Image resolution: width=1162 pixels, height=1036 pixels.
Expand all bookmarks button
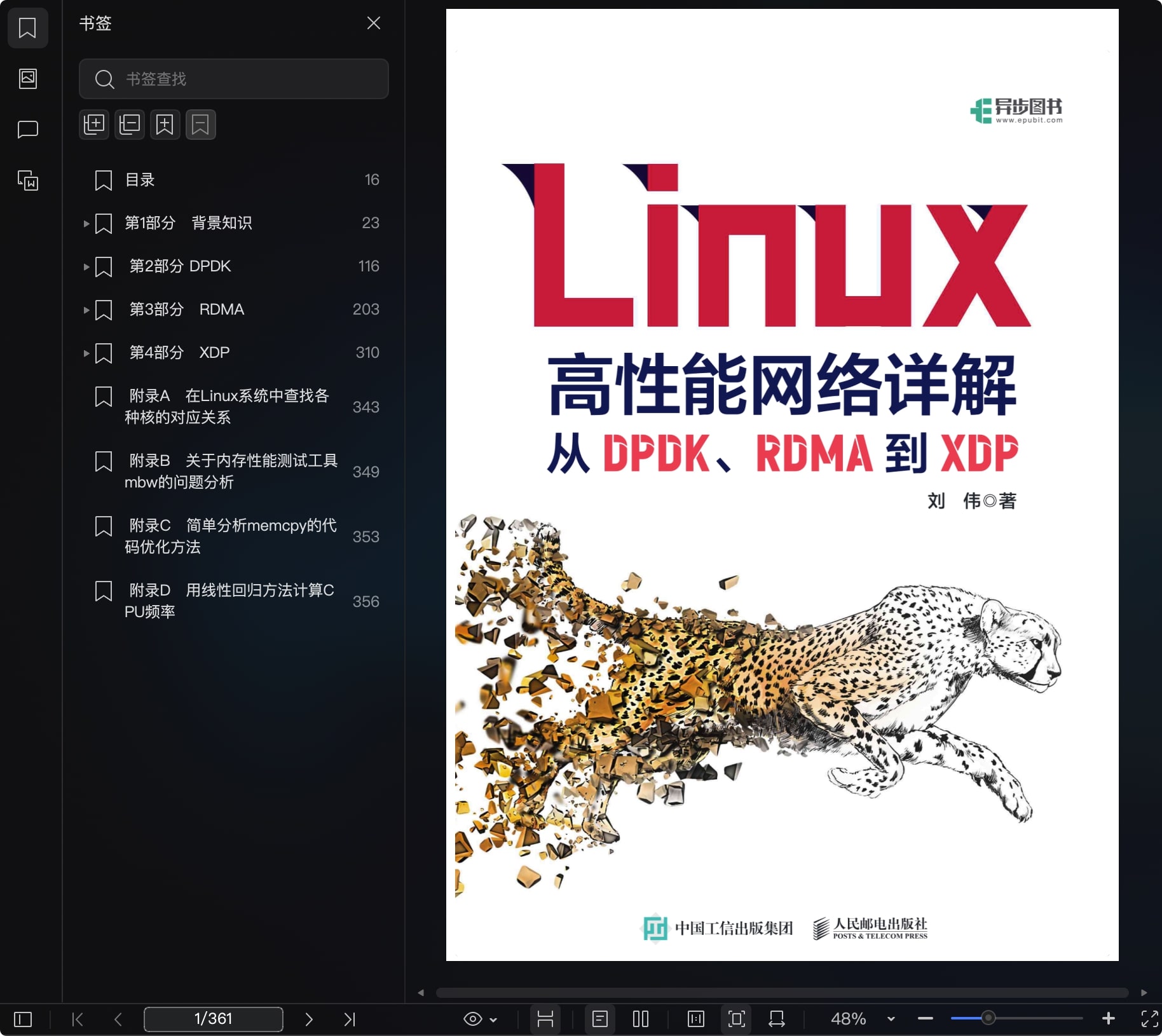coord(94,124)
